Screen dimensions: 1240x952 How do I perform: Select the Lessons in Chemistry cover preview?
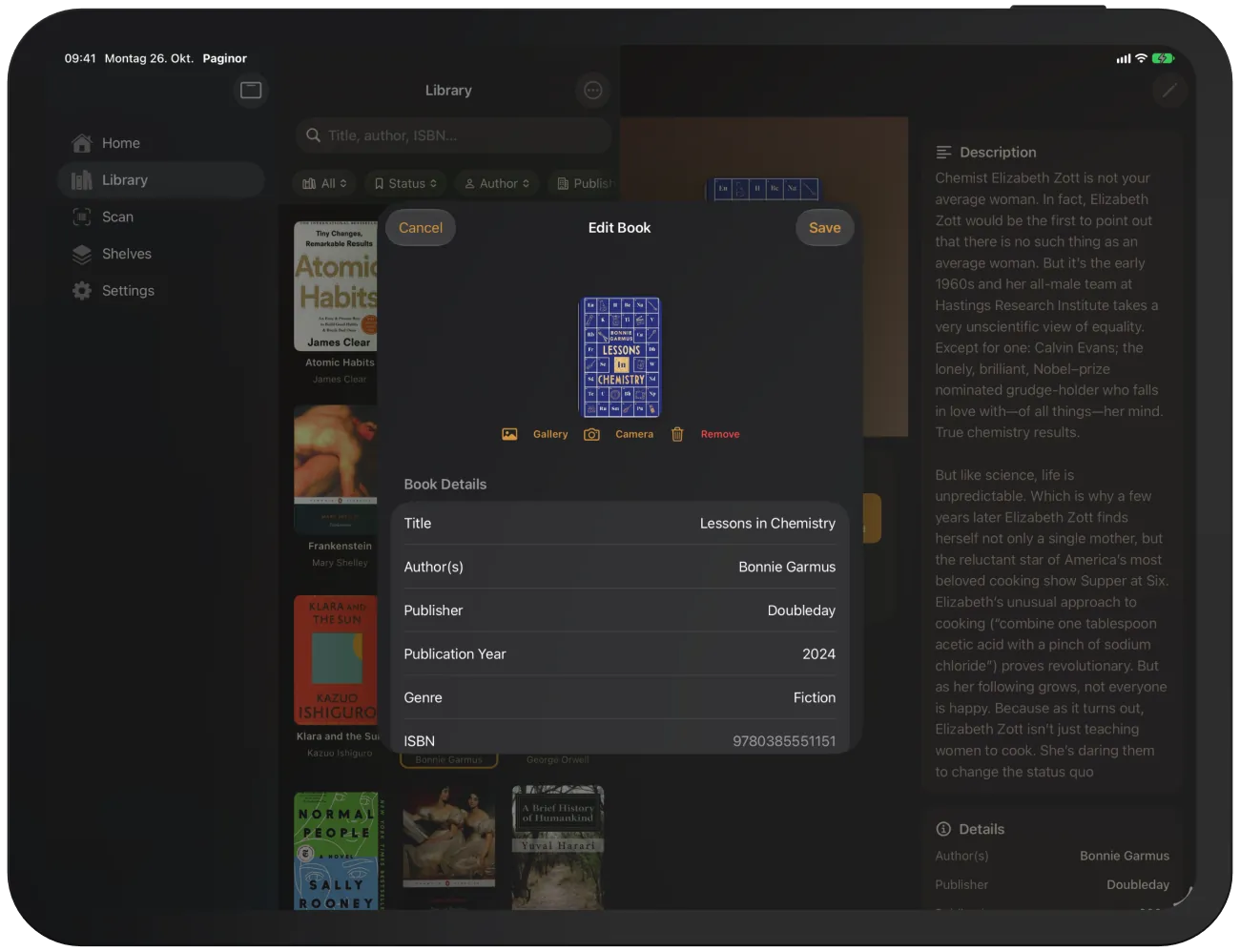point(621,358)
